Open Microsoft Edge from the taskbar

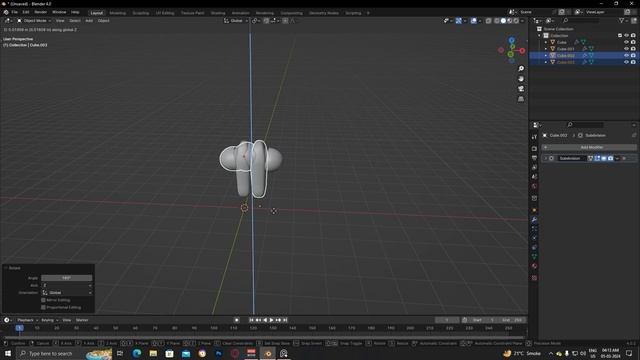137,353
